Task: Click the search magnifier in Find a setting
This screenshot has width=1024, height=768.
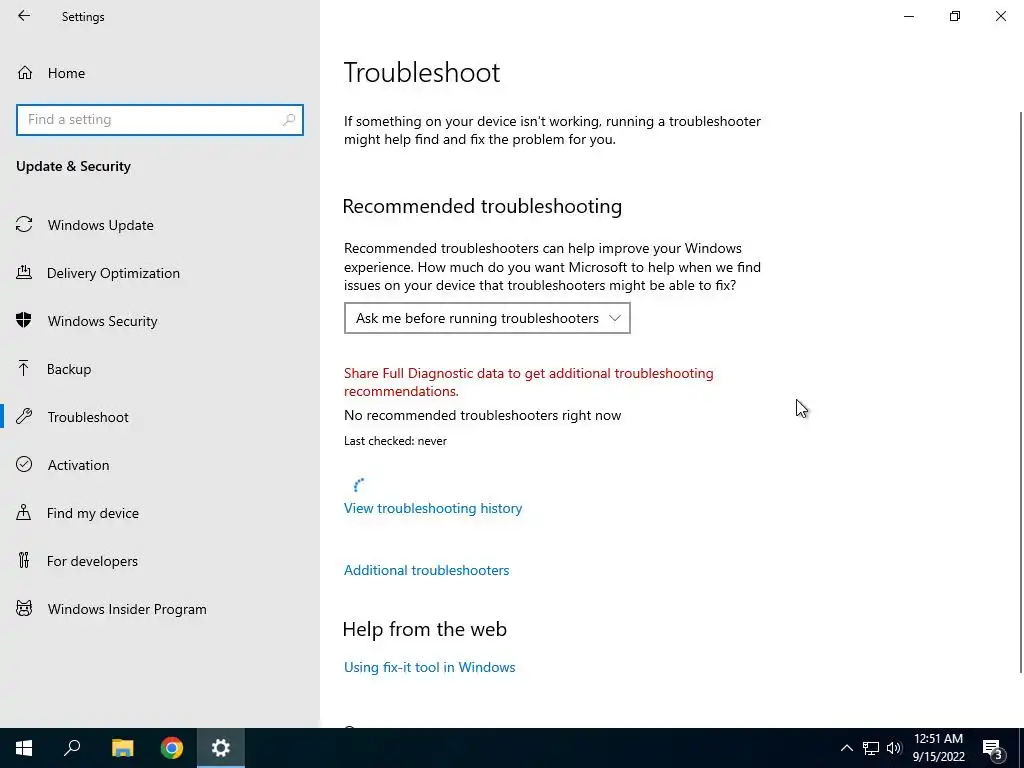Action: click(x=289, y=120)
